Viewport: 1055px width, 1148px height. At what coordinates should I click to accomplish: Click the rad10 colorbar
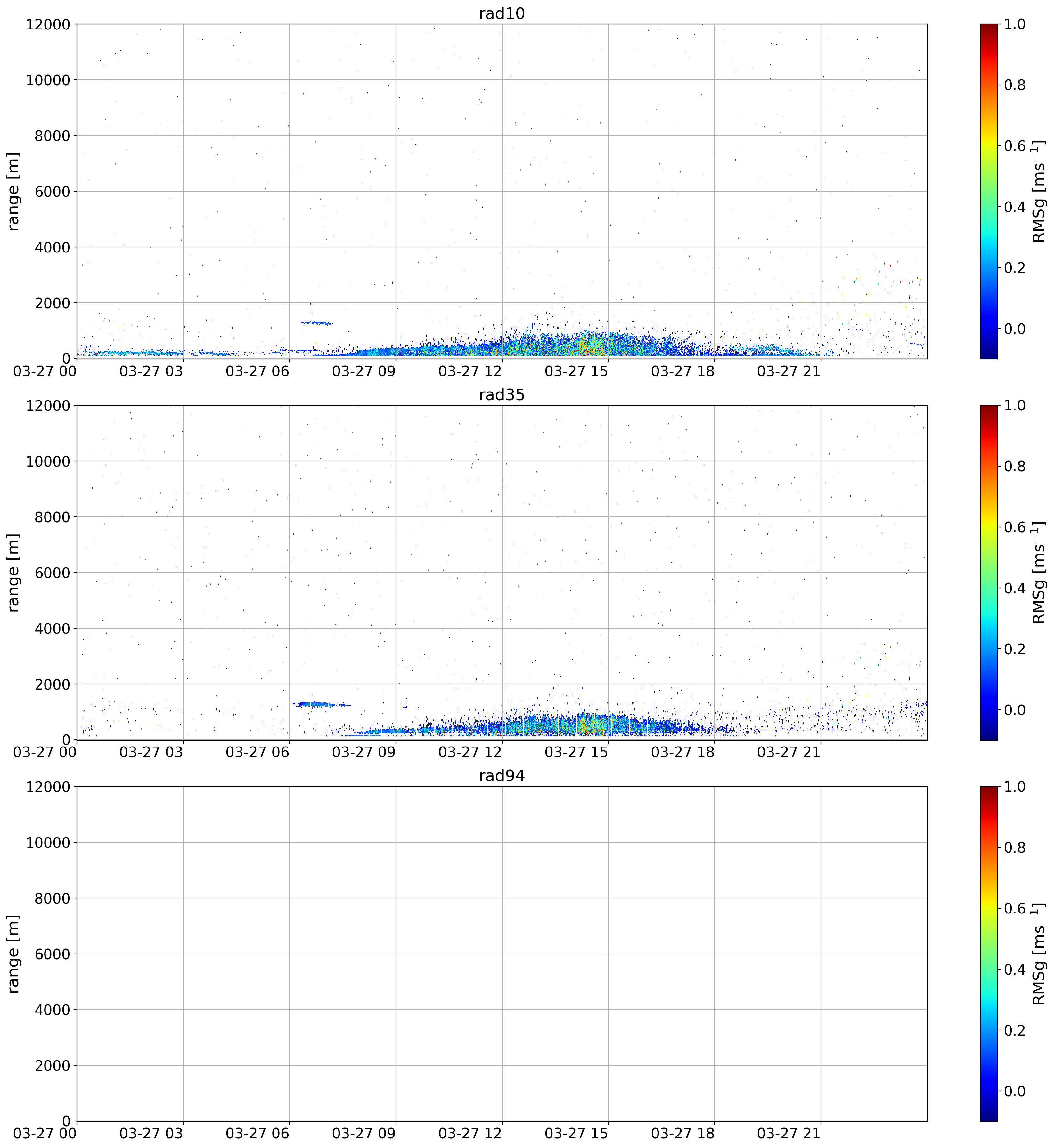click(x=989, y=191)
